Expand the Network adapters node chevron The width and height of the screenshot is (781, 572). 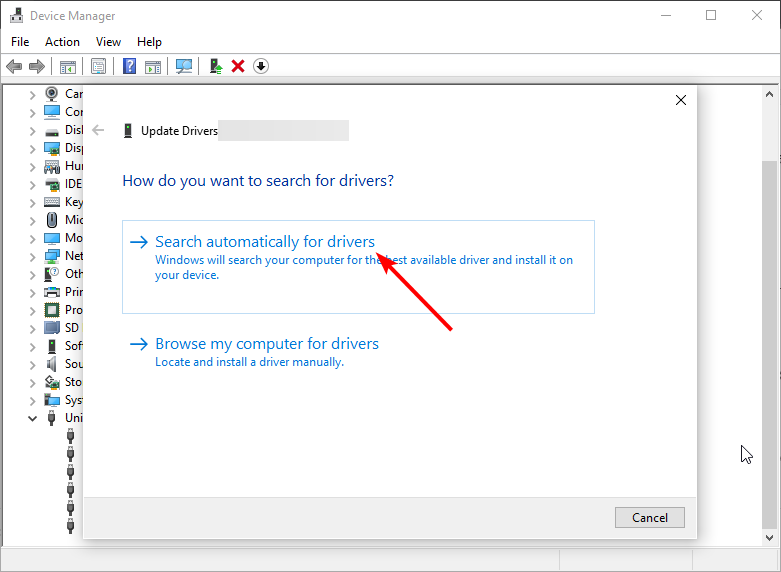32,257
